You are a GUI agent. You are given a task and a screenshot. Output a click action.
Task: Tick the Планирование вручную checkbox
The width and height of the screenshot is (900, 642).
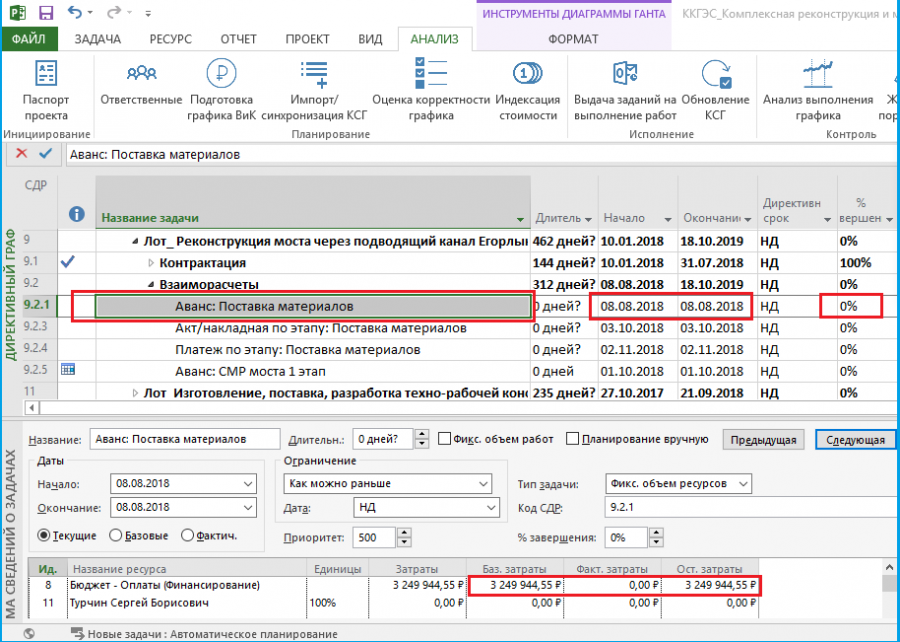click(x=572, y=439)
